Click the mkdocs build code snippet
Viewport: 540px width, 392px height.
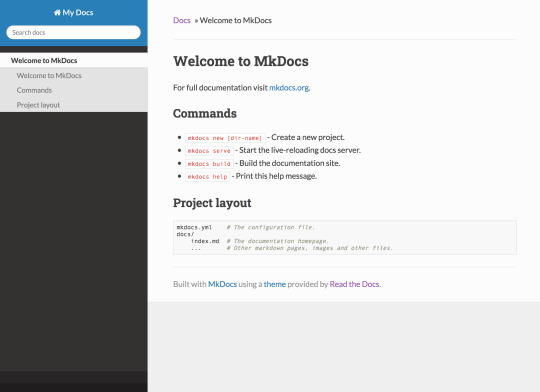(x=209, y=164)
